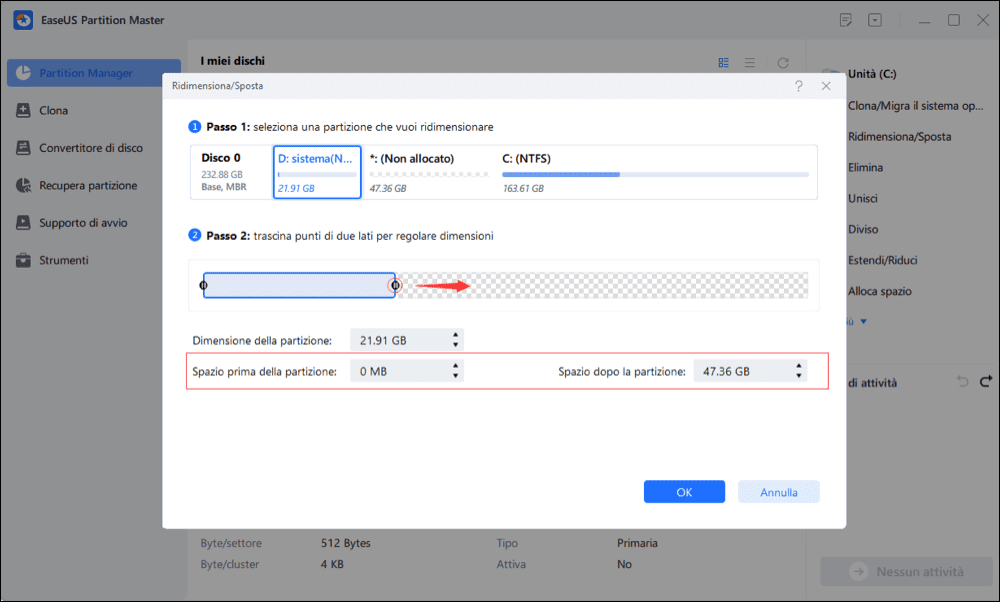The width and height of the screenshot is (1000, 602).
Task: Click the Primaria type value
Action: click(x=637, y=543)
